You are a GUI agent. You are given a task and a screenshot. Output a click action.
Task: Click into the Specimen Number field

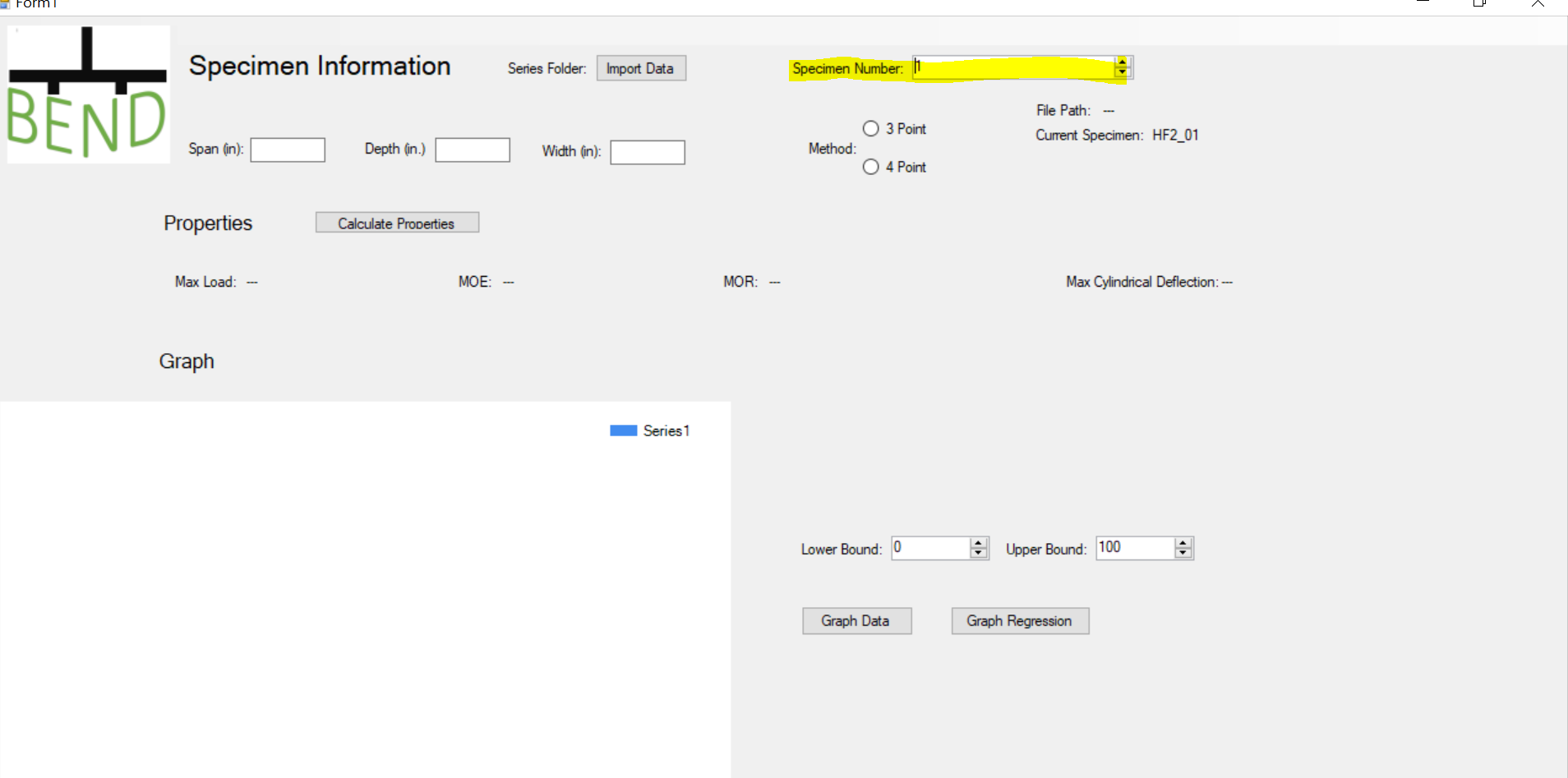click(x=1013, y=67)
